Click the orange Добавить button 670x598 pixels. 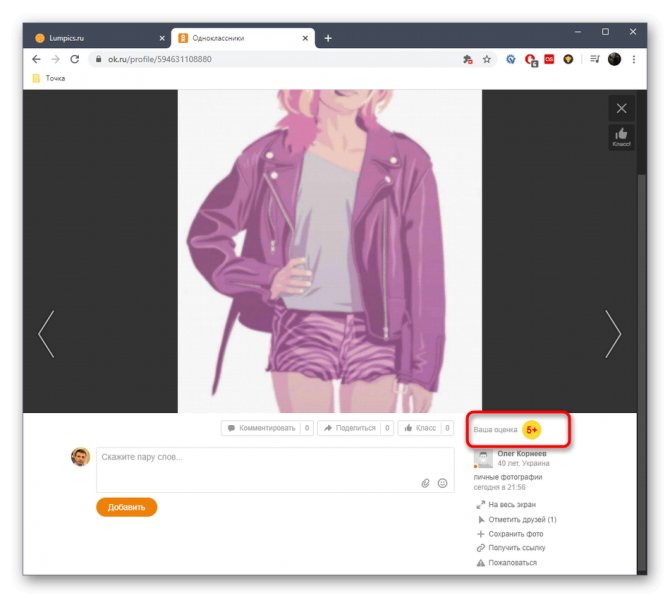click(x=127, y=507)
